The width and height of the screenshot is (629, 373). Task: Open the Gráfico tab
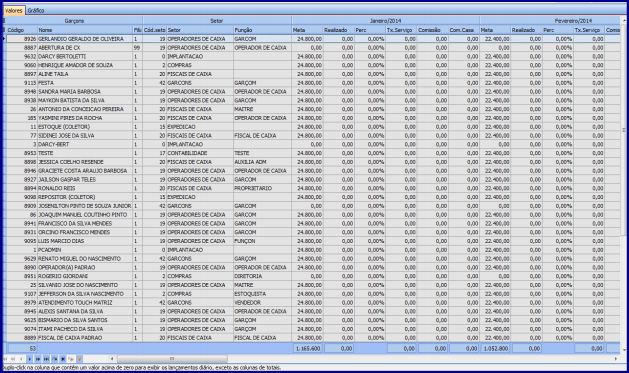pos(36,10)
